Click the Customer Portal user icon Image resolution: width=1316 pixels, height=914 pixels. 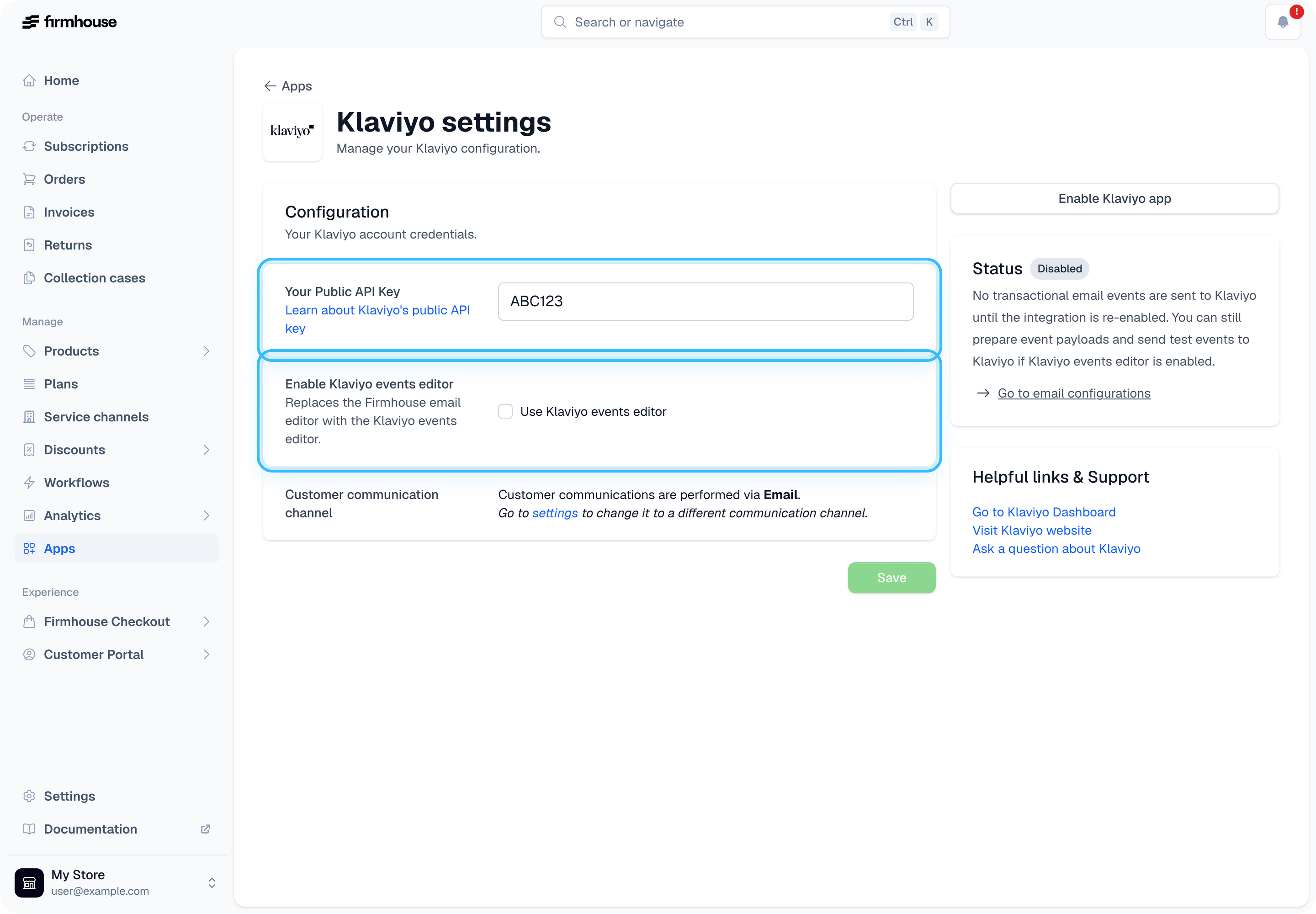point(29,654)
